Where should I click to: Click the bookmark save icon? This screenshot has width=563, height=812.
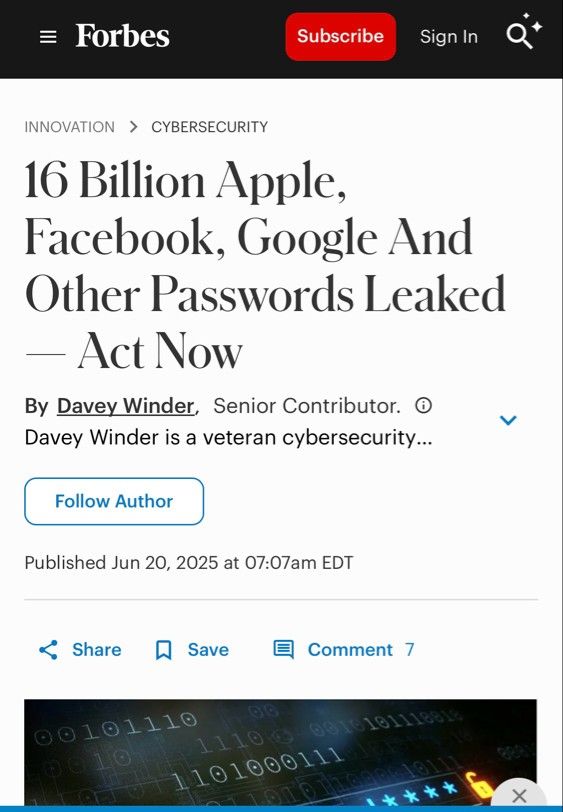(x=164, y=650)
